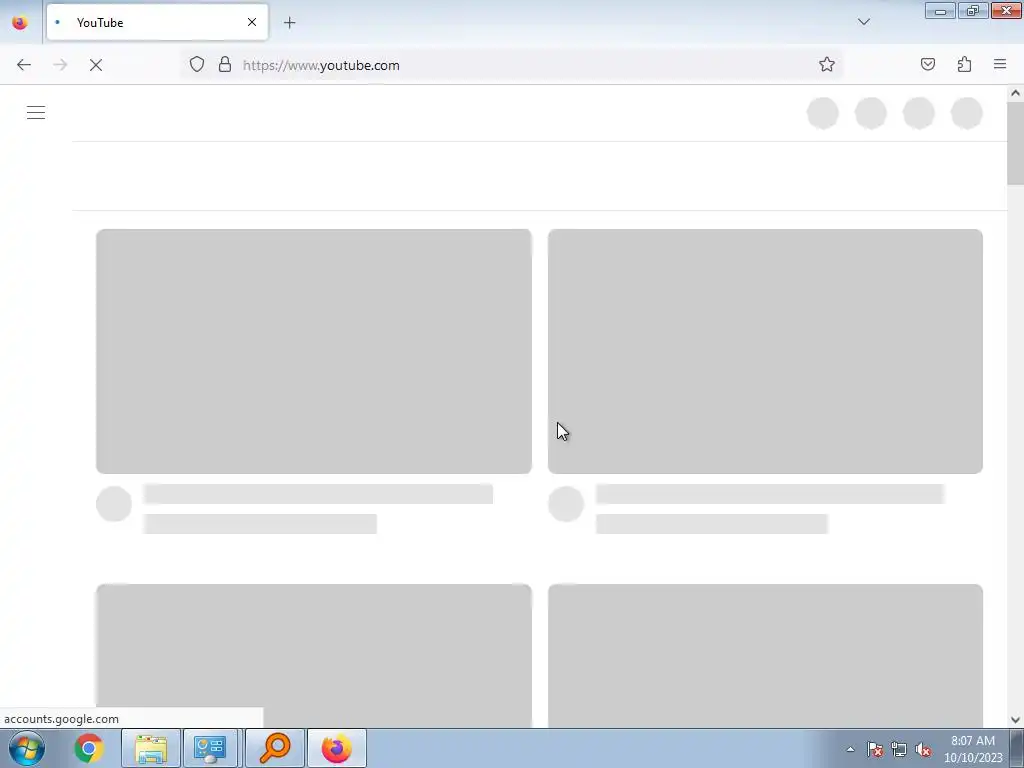The image size is (1024, 768).
Task: Open the YouTube hamburger guide menu
Action: click(36, 112)
